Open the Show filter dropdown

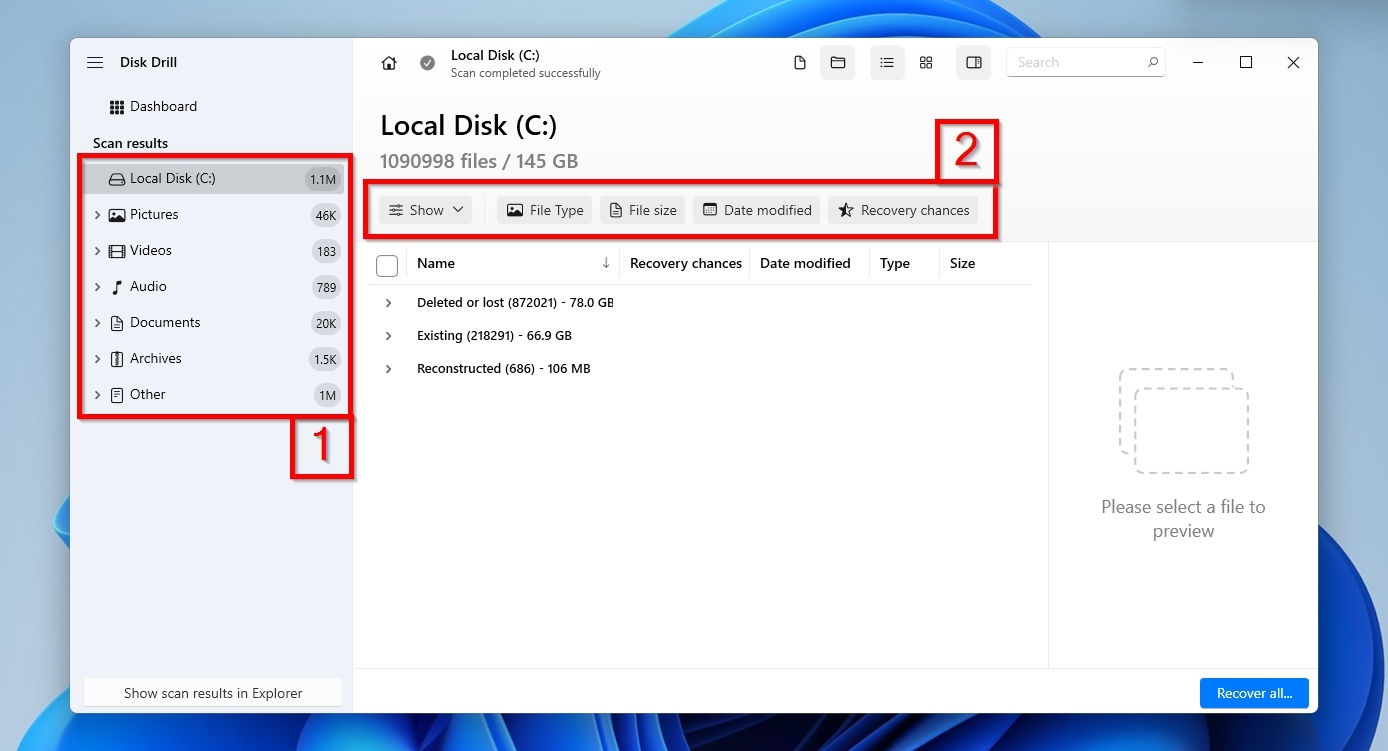(x=426, y=210)
